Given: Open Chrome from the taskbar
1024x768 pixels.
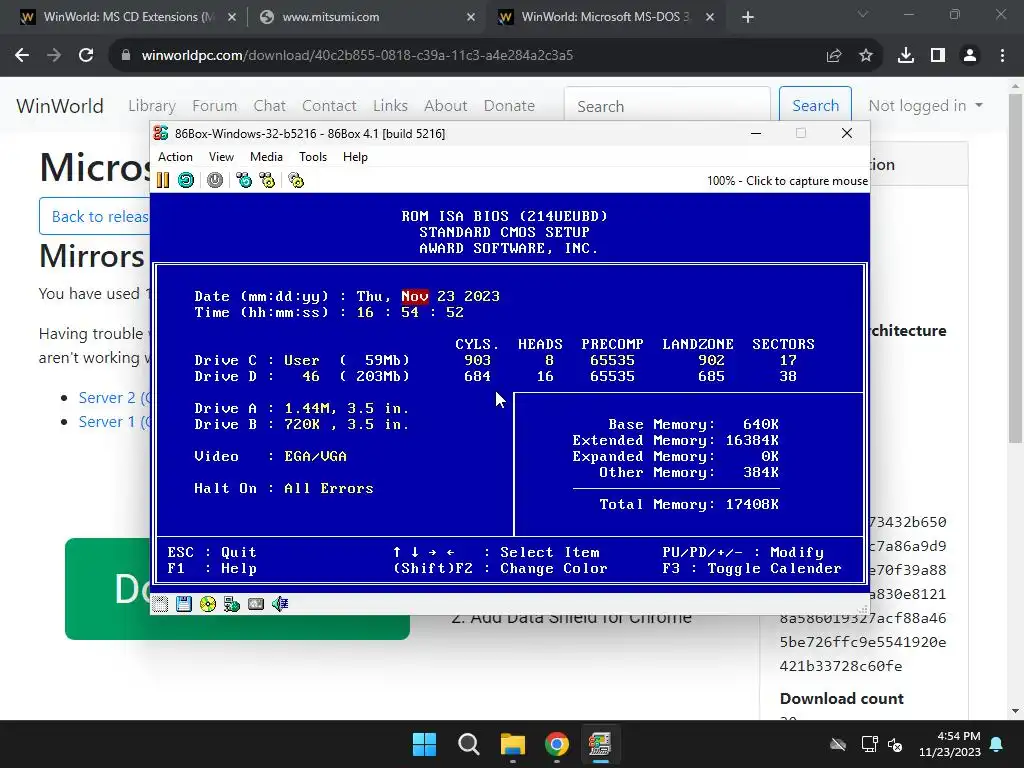Looking at the screenshot, I should coord(556,744).
